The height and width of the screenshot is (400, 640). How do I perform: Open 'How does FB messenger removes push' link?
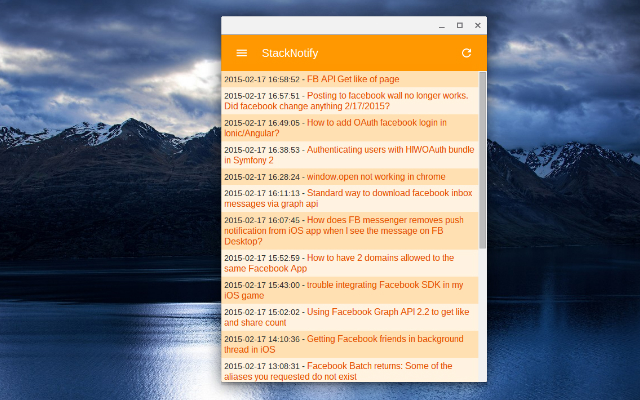(x=344, y=231)
